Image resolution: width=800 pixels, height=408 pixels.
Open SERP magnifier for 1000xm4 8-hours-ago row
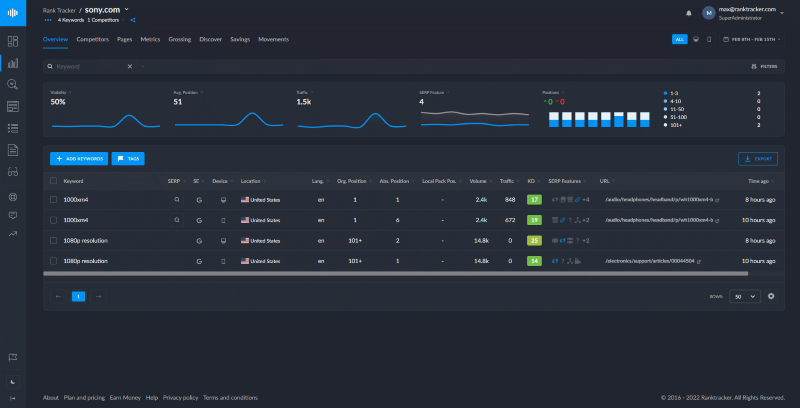[x=177, y=200]
